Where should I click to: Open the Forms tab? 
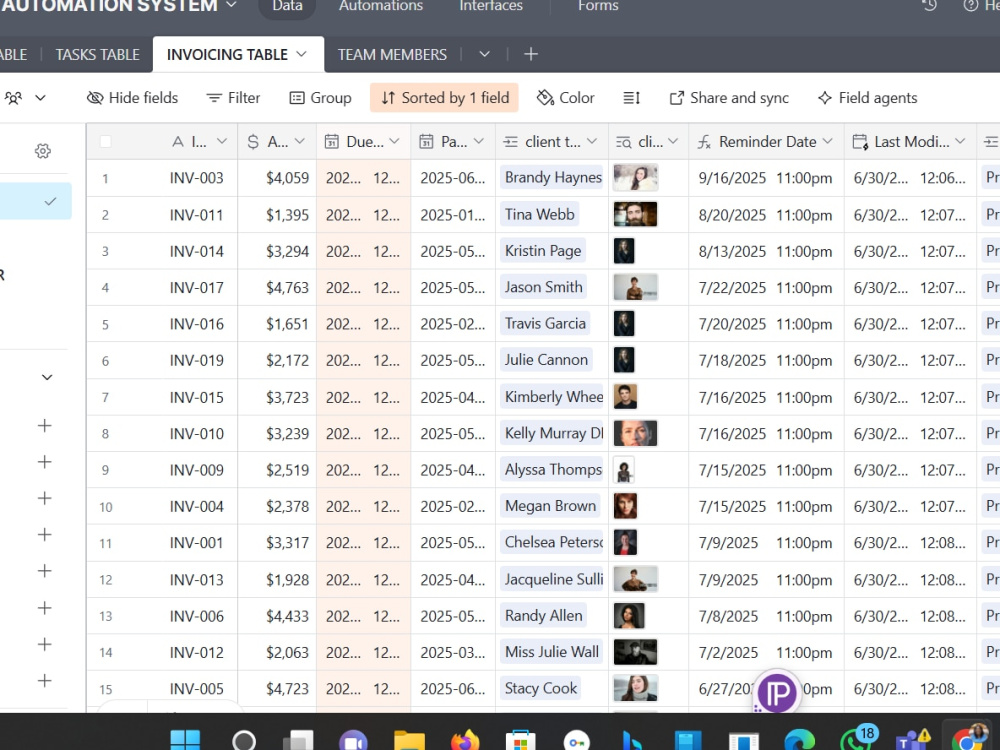598,6
